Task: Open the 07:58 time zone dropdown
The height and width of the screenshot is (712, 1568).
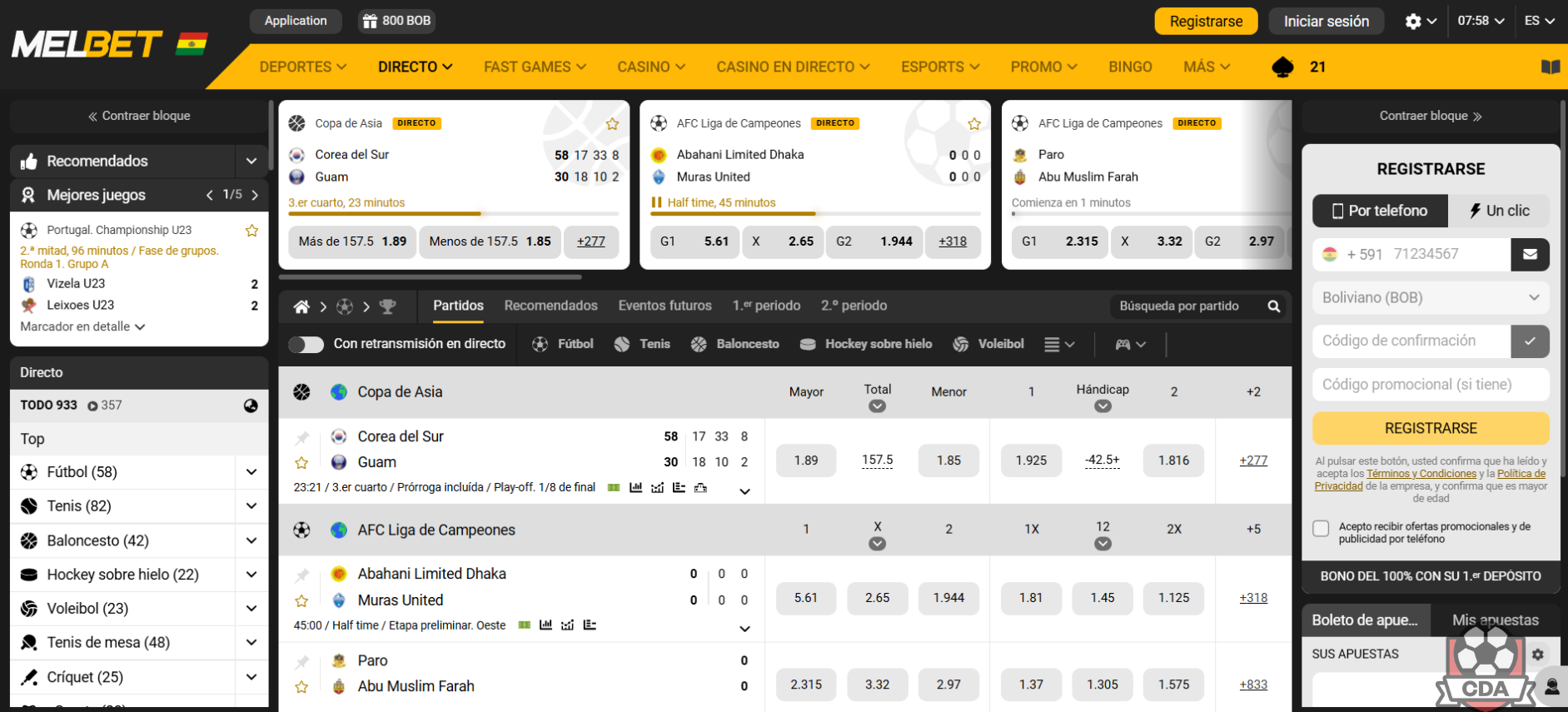Action: 1481,21
